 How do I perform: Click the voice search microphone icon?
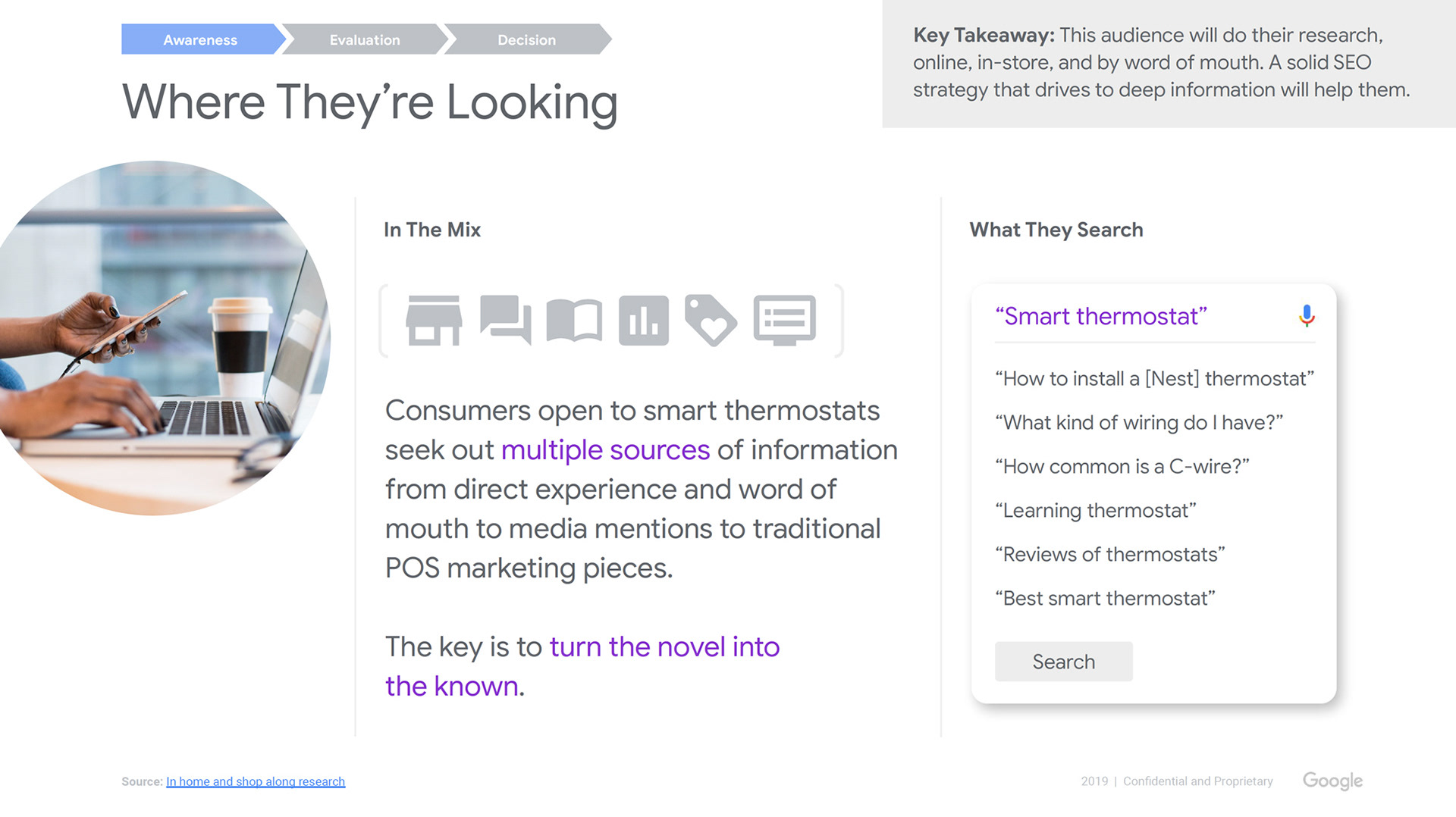pos(1306,315)
